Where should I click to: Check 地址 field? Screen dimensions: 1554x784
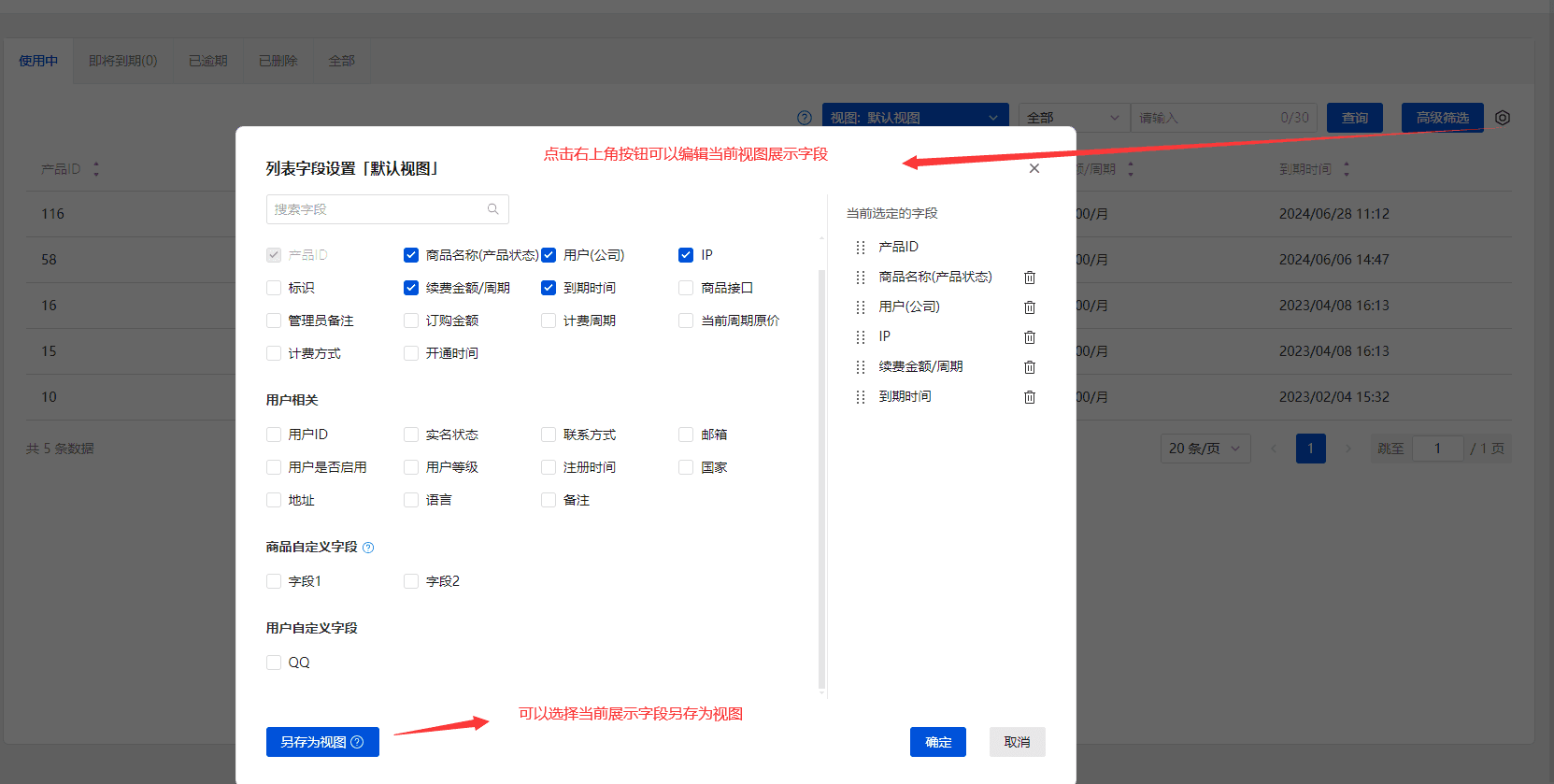tap(274, 500)
